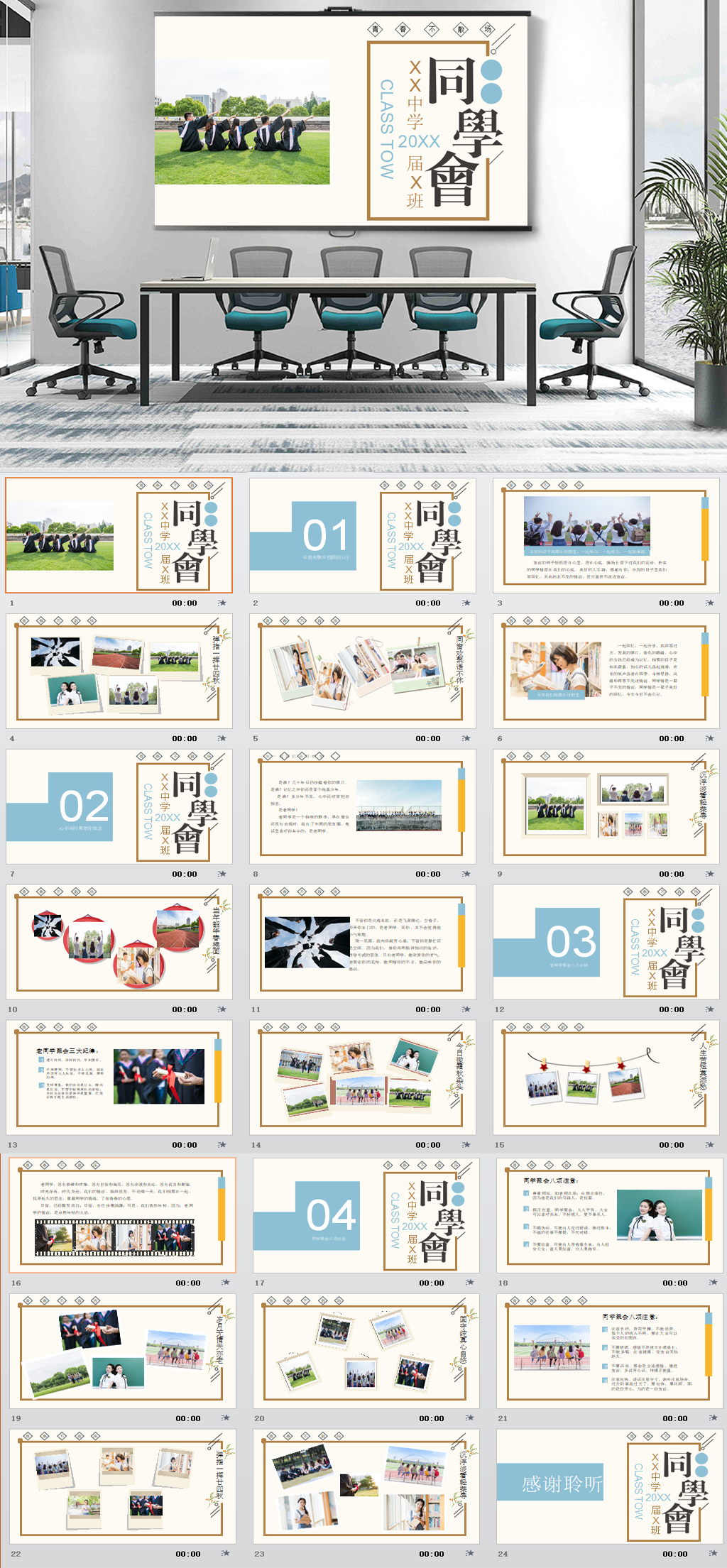Select slide 14 scattered photos thumbnail

tap(363, 1078)
